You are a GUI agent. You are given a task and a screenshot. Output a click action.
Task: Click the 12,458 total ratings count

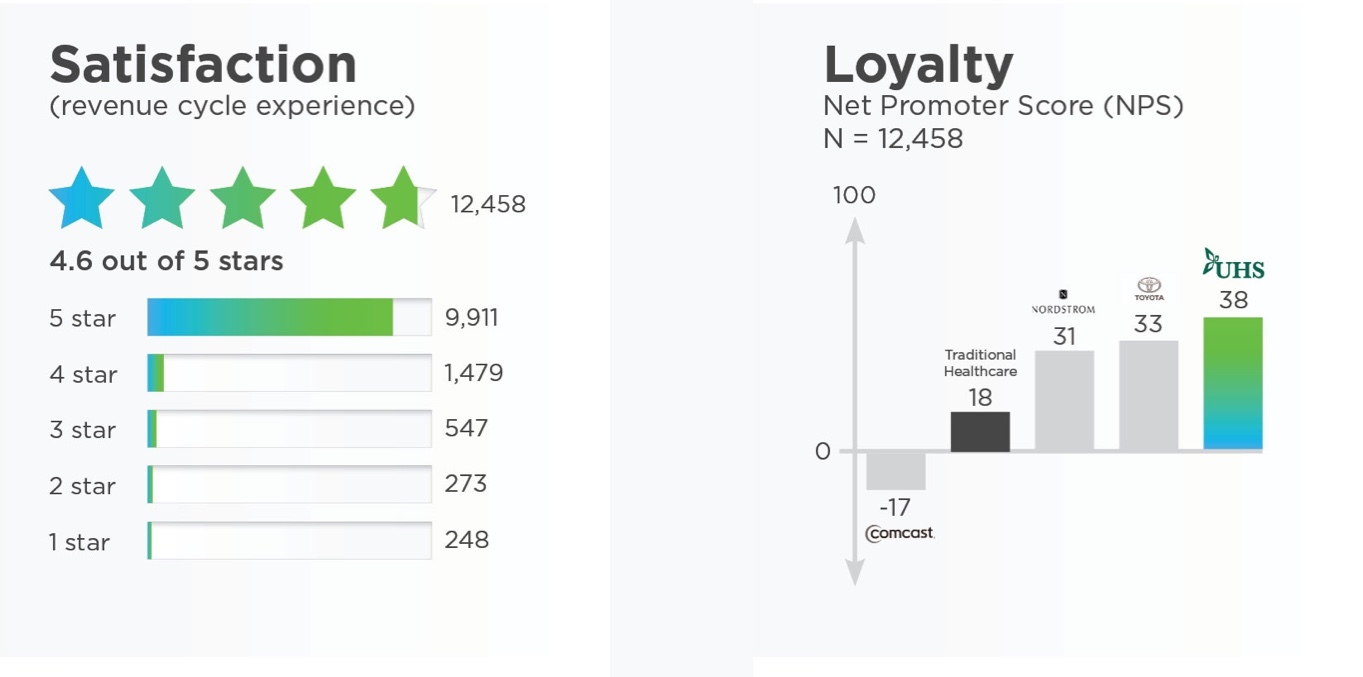pos(488,205)
